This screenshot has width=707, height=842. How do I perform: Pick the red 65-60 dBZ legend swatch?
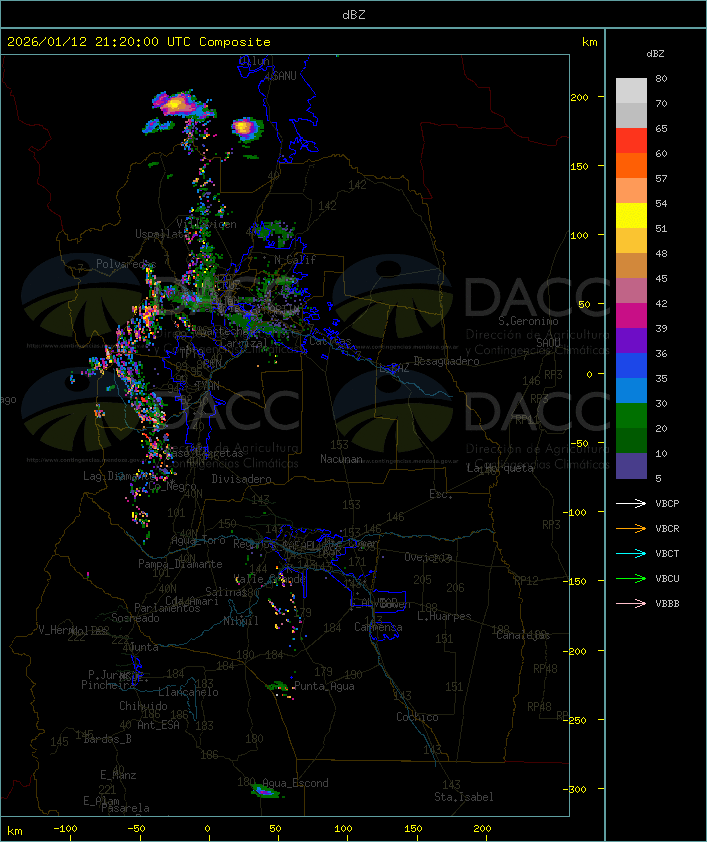[x=631, y=141]
